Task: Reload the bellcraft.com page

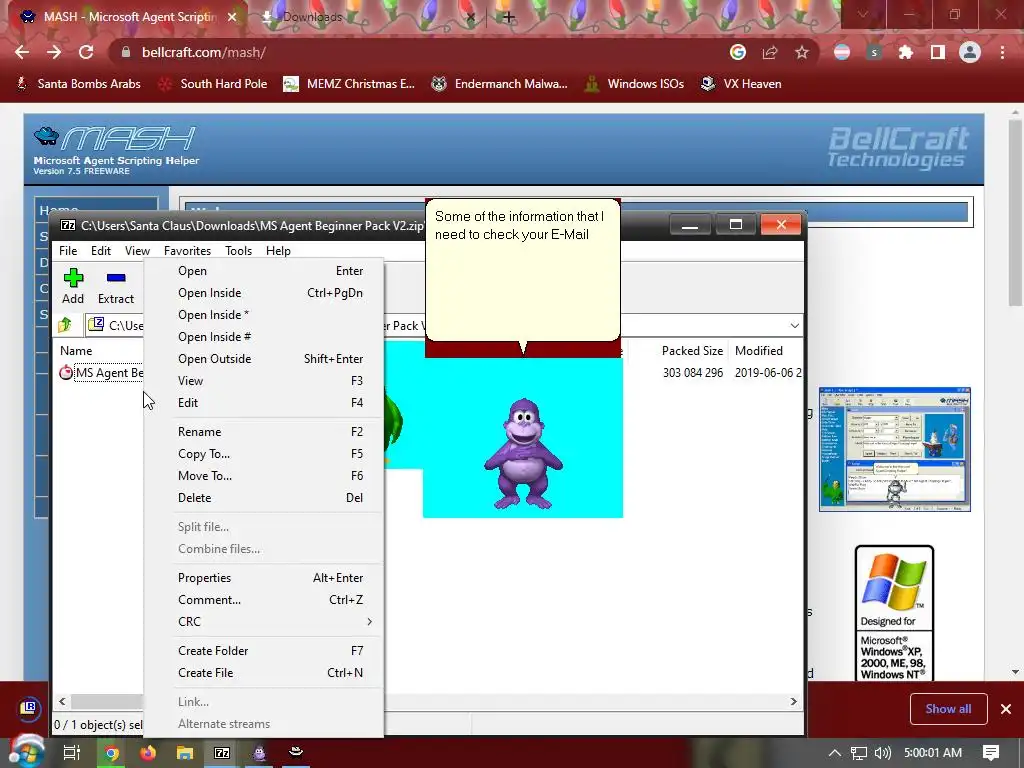Action: tap(86, 52)
